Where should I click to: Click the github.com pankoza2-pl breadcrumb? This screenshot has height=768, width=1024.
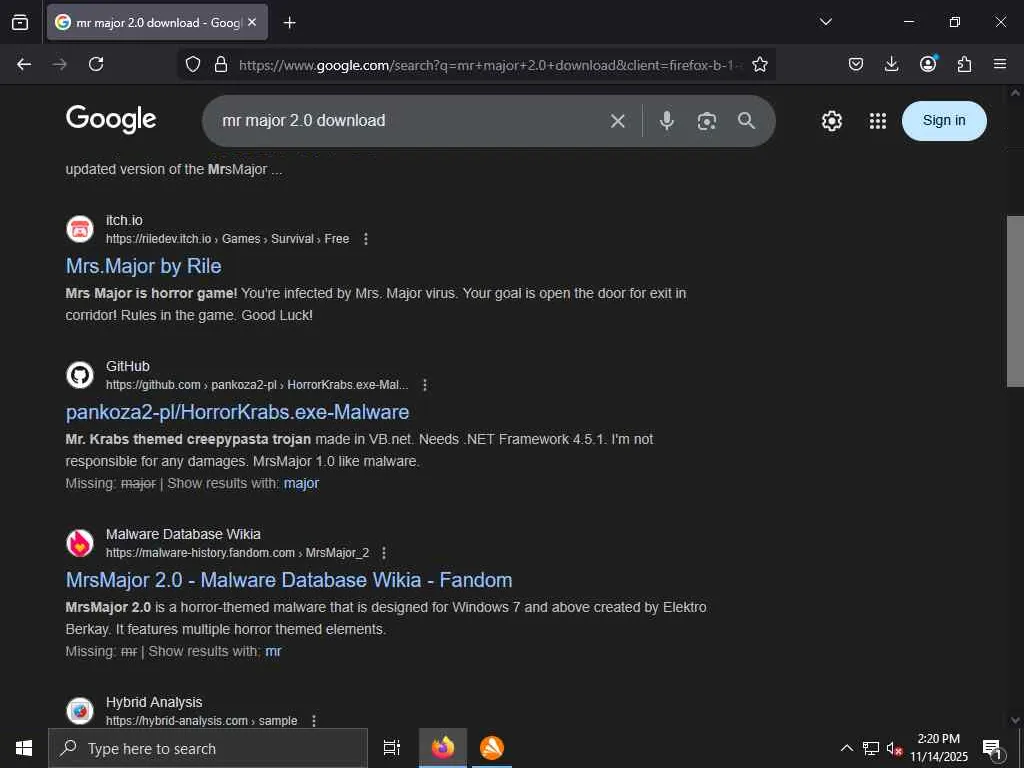click(x=257, y=385)
